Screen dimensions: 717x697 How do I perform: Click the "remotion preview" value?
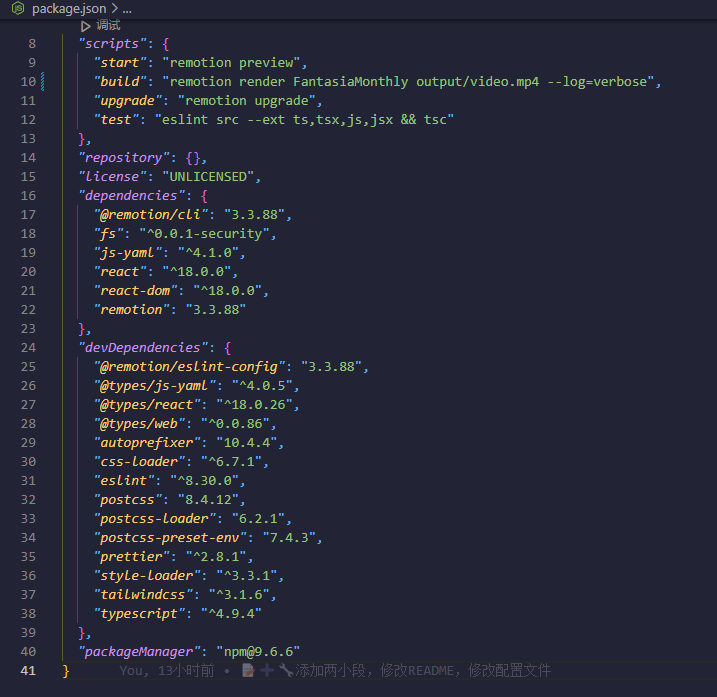[231, 63]
